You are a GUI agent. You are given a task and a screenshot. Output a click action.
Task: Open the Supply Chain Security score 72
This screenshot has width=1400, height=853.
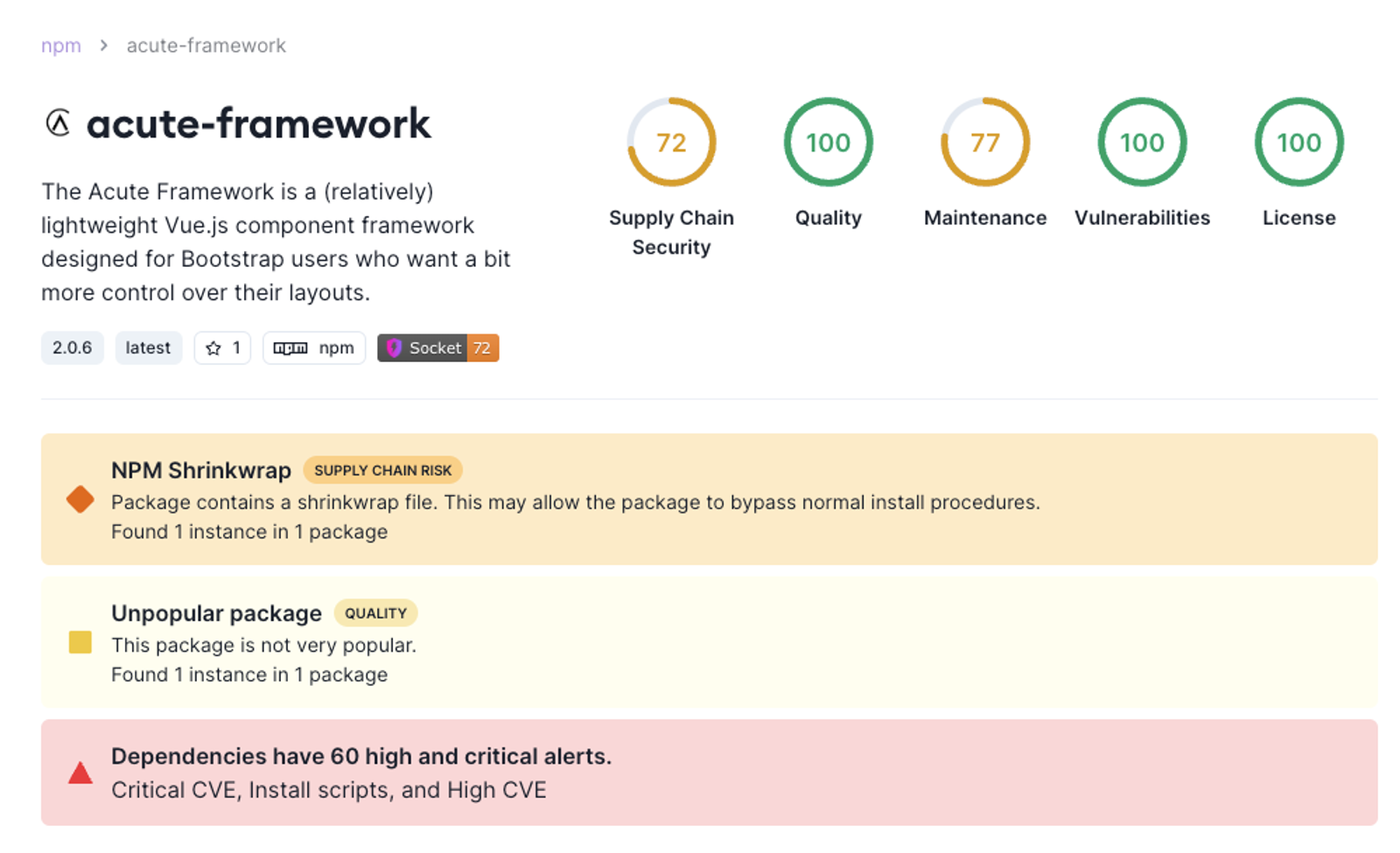pyautogui.click(x=671, y=142)
